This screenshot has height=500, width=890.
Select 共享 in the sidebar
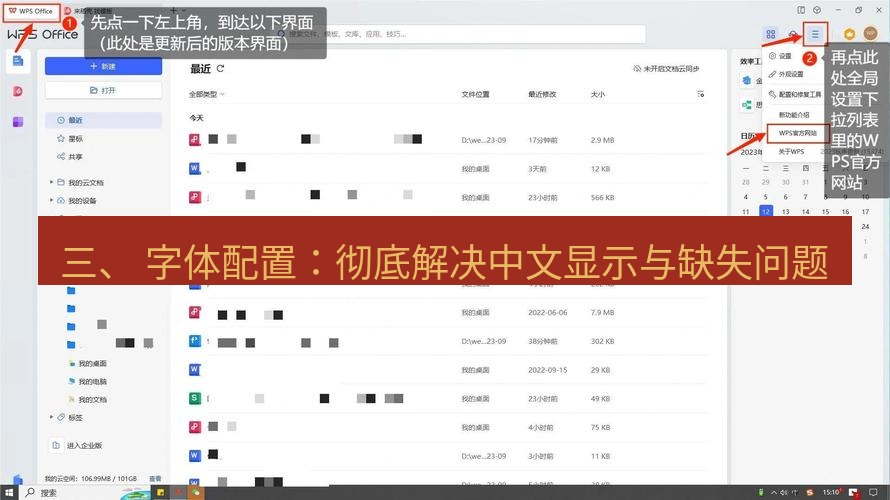[70, 157]
